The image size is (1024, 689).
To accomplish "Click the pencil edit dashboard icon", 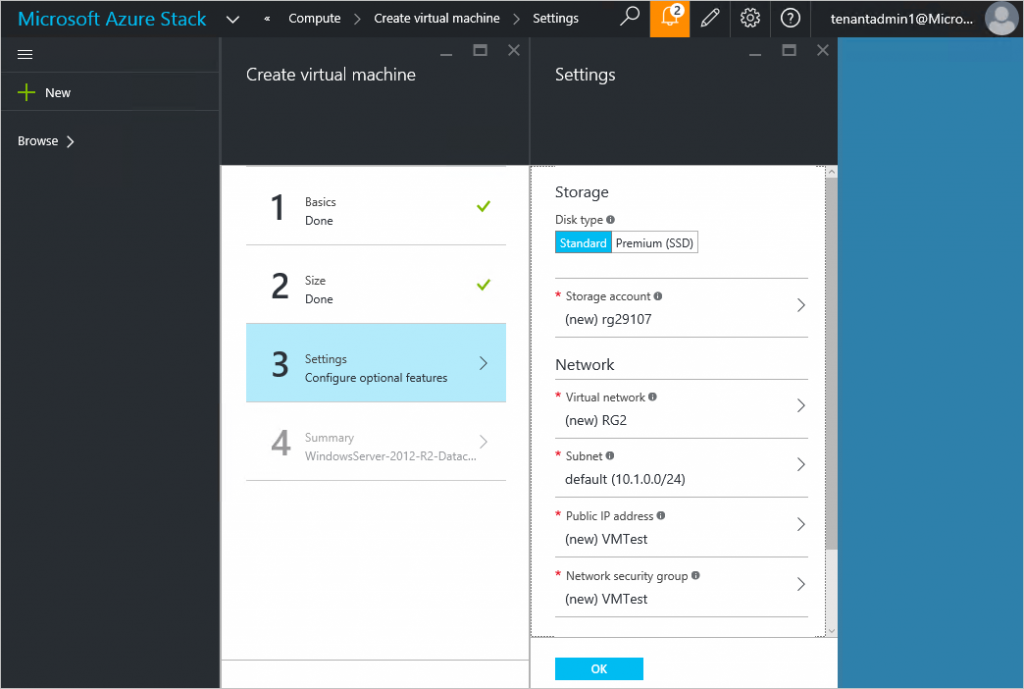I will (x=710, y=18).
